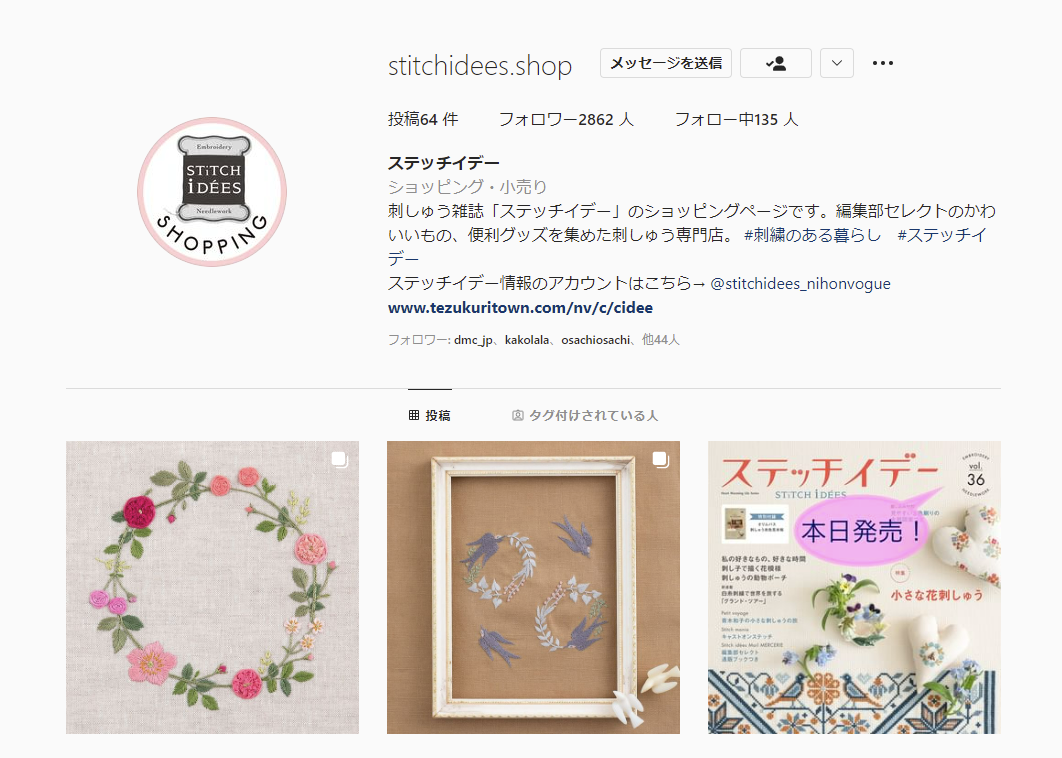Open the フォロワー2862人 followers list
Viewport: 1062px width, 758px height.
566,119
